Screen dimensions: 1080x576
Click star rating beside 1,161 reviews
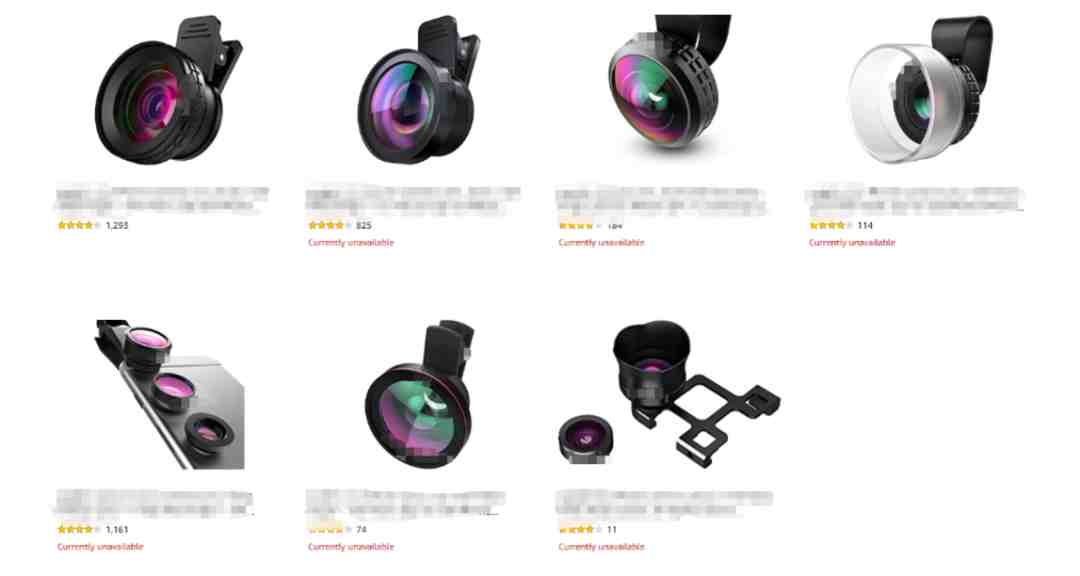(x=79, y=529)
